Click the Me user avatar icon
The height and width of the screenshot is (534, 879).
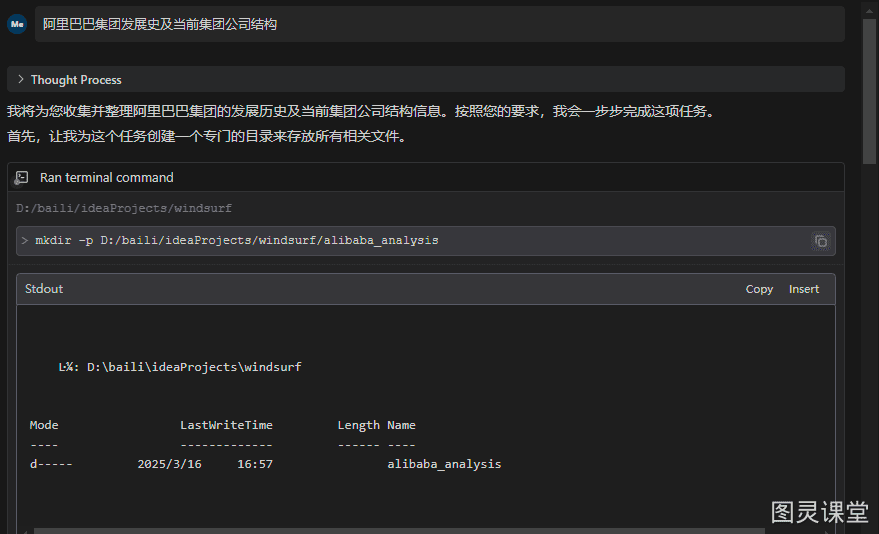point(17,24)
